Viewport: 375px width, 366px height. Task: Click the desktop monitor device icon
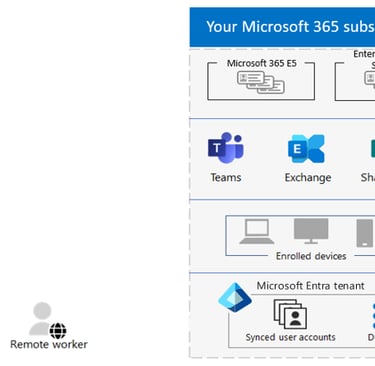(311, 231)
